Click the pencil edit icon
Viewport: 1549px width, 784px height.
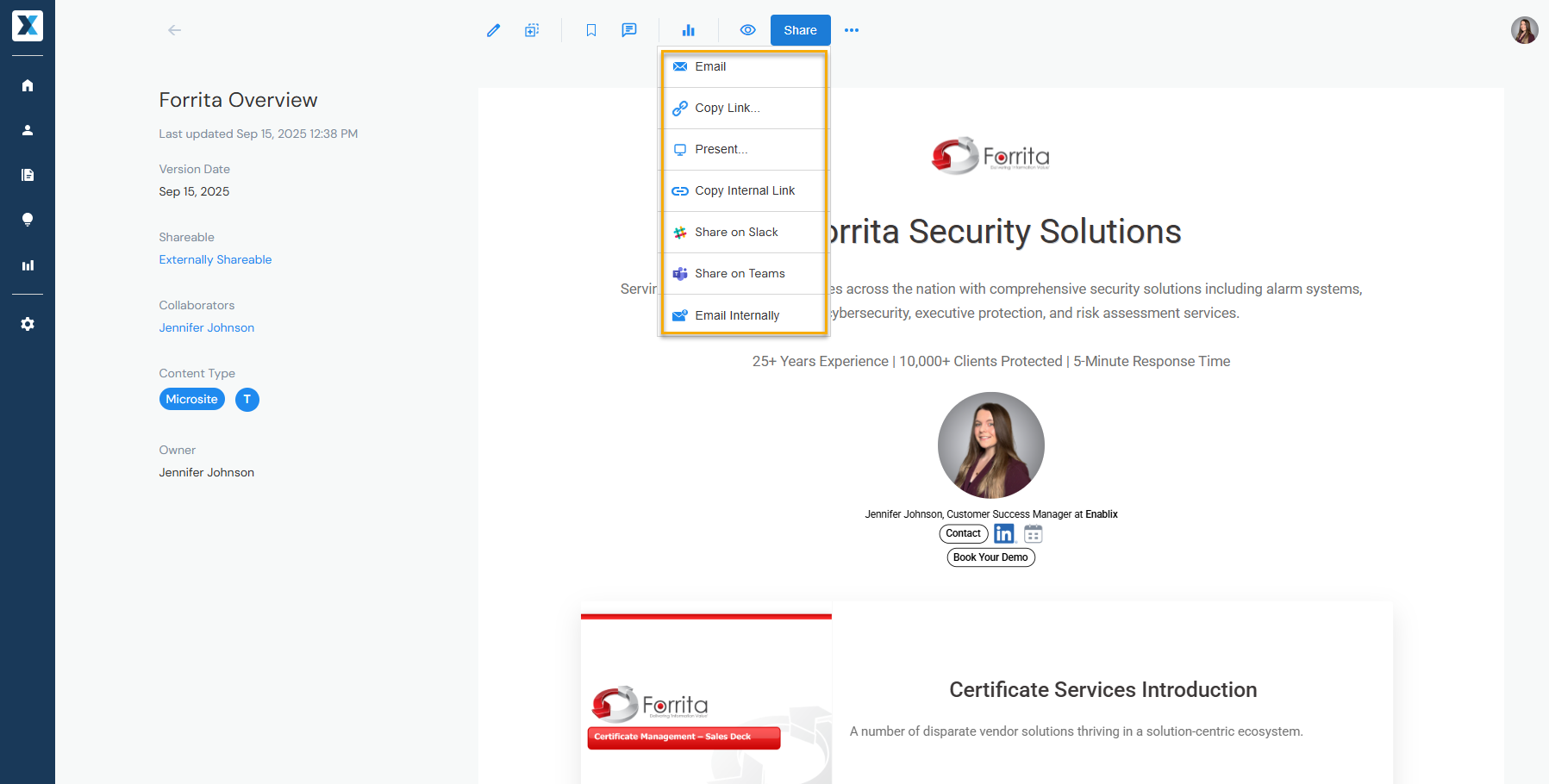[x=493, y=30]
